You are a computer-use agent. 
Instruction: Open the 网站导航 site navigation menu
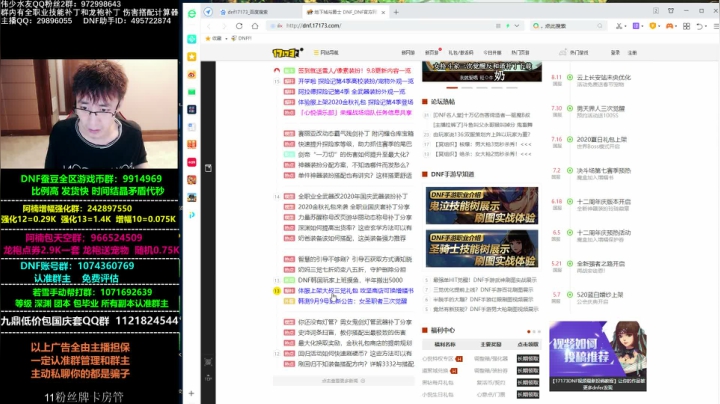point(326,53)
